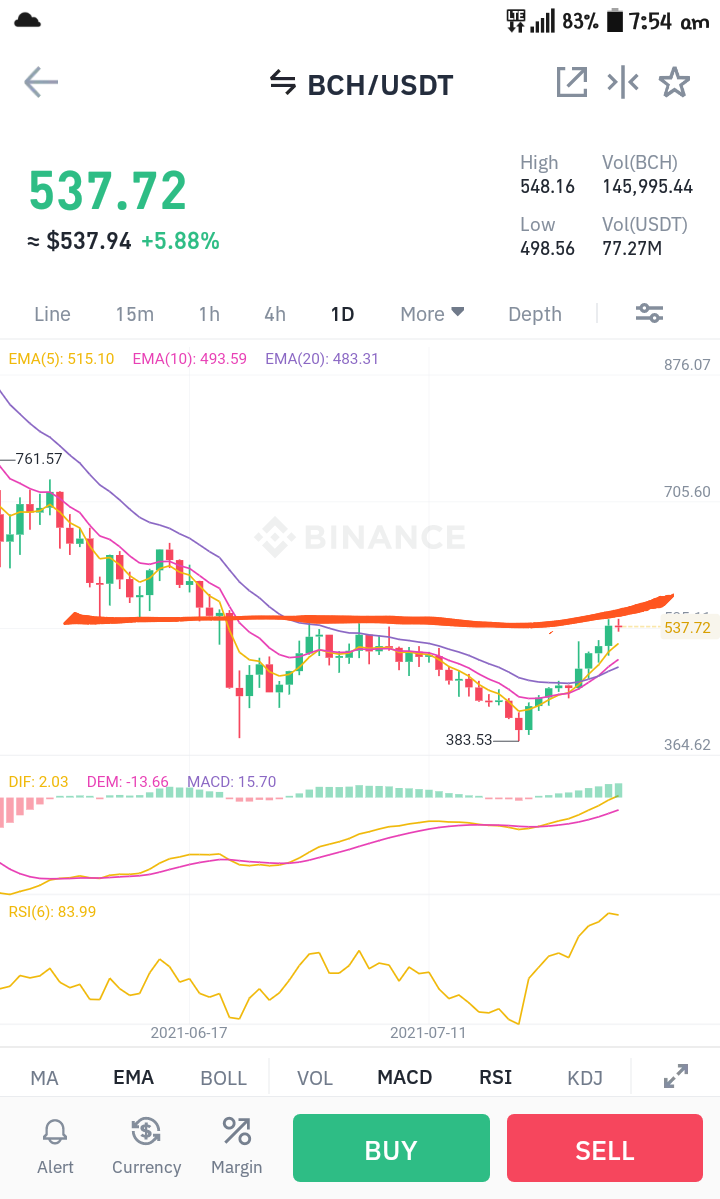720x1199 pixels.
Task: Expand the More timeframes dropdown
Action: coord(432,314)
